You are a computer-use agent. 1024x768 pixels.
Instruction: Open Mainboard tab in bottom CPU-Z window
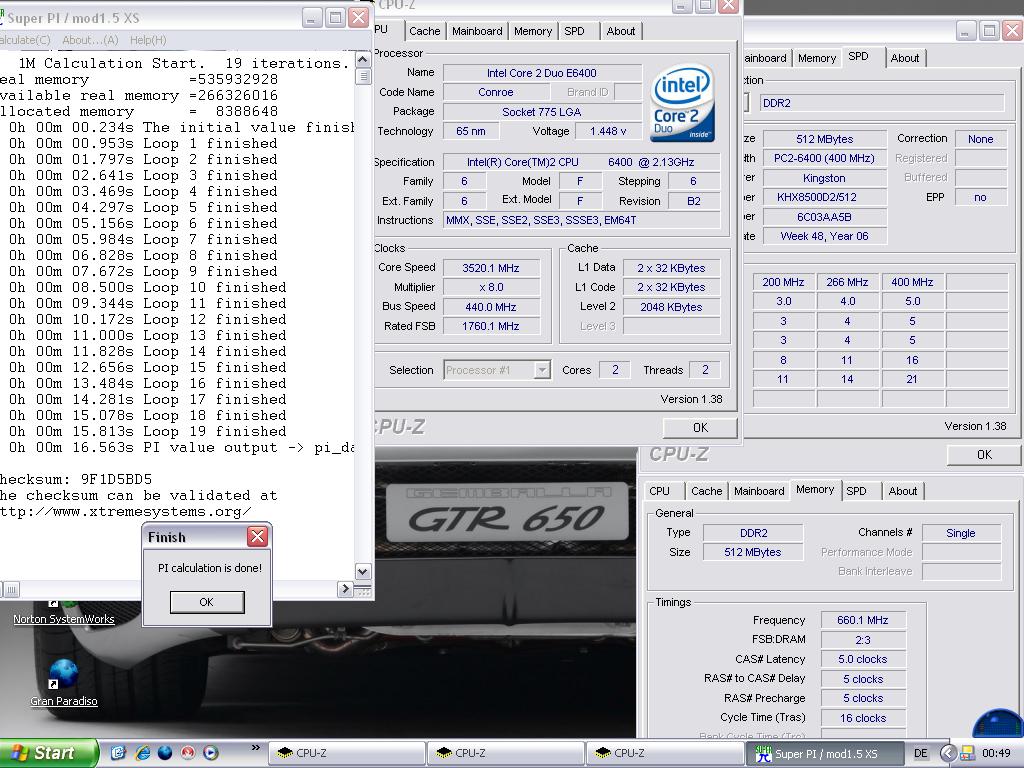point(759,491)
